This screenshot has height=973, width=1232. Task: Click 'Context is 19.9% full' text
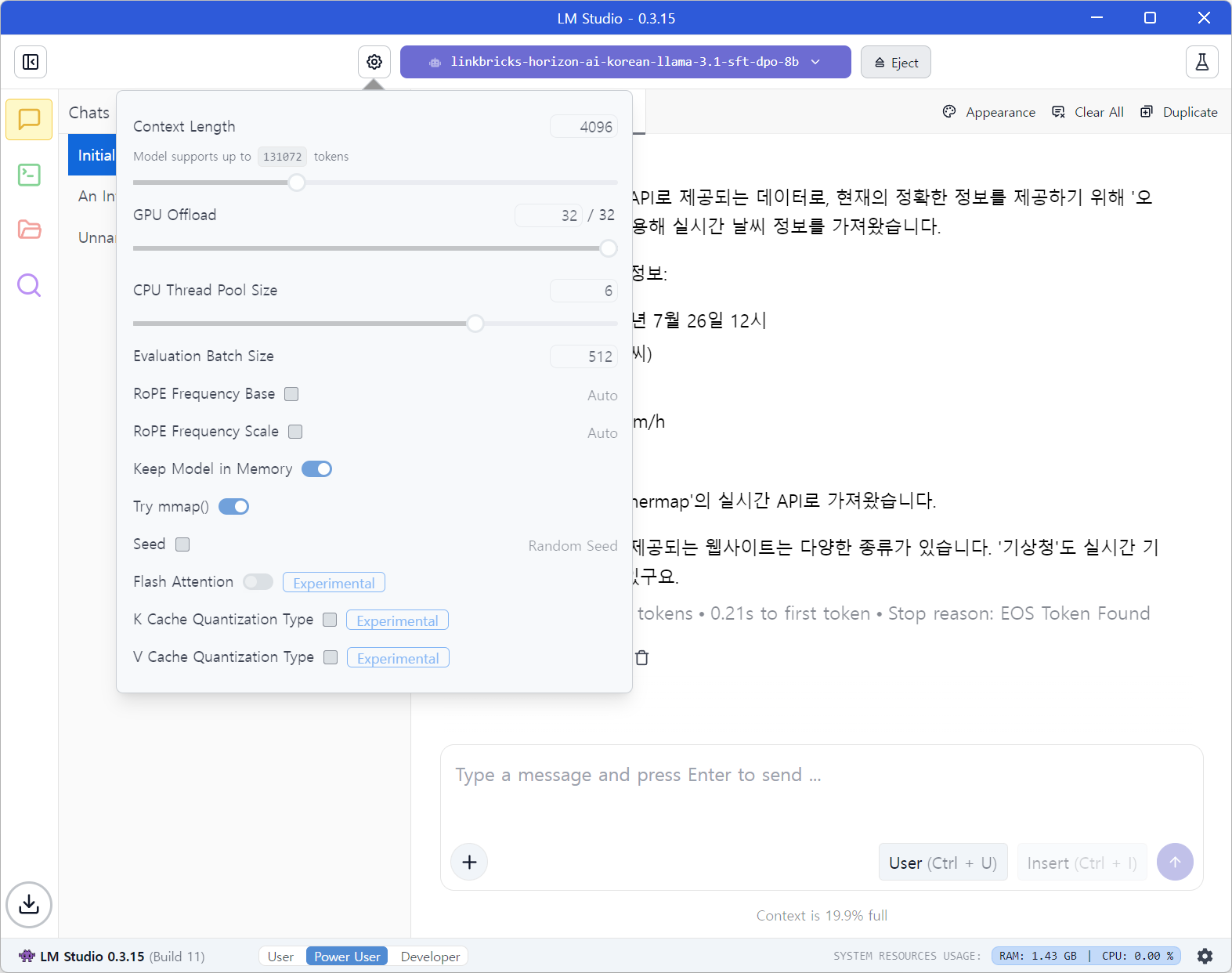point(822,916)
